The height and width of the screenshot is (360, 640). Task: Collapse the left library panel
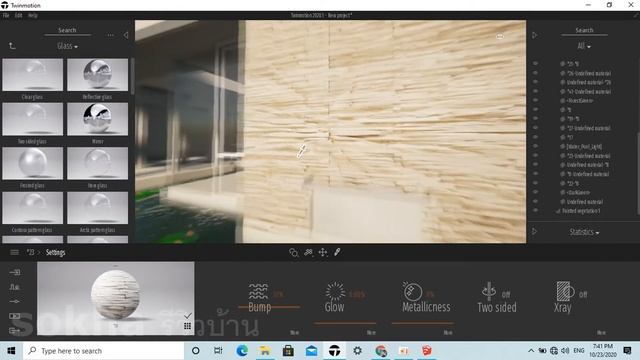coord(126,36)
